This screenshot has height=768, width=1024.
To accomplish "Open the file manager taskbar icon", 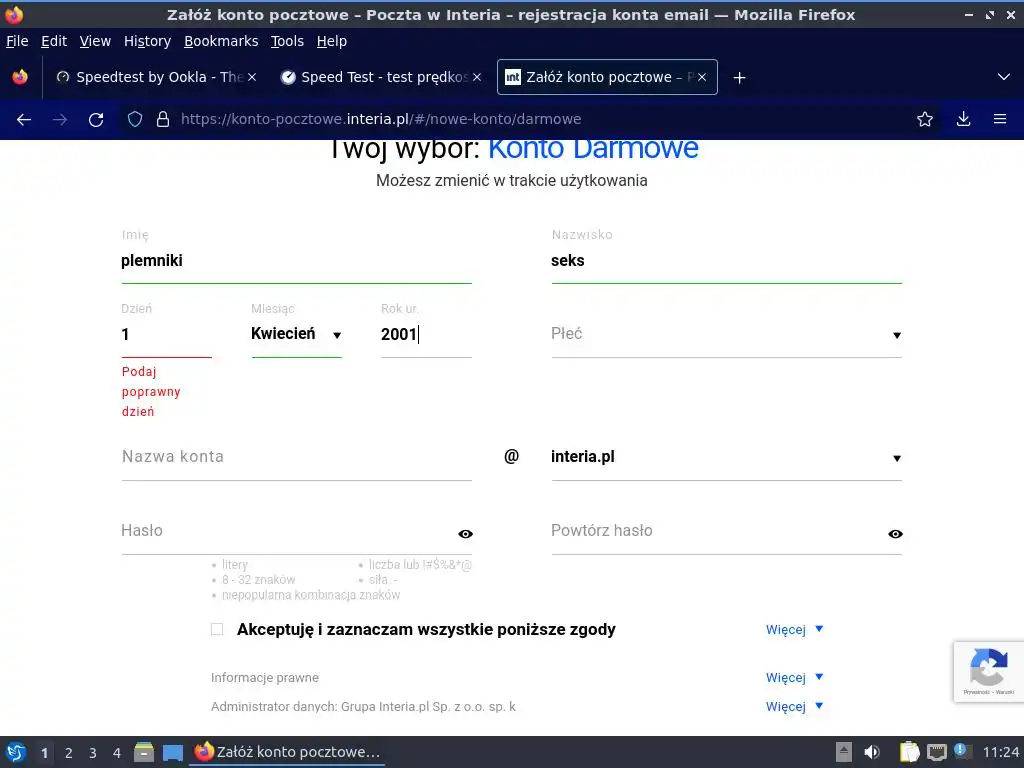I will coord(144,752).
